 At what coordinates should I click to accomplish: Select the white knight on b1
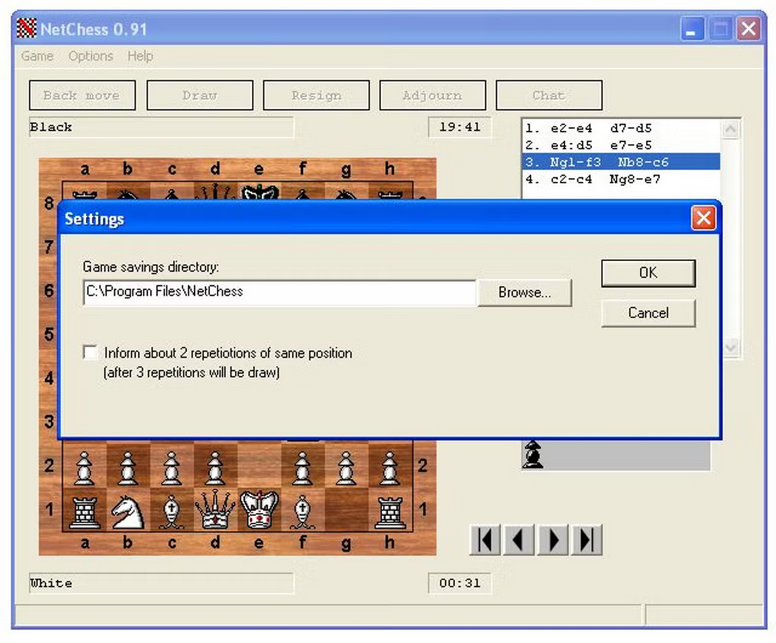[128, 511]
